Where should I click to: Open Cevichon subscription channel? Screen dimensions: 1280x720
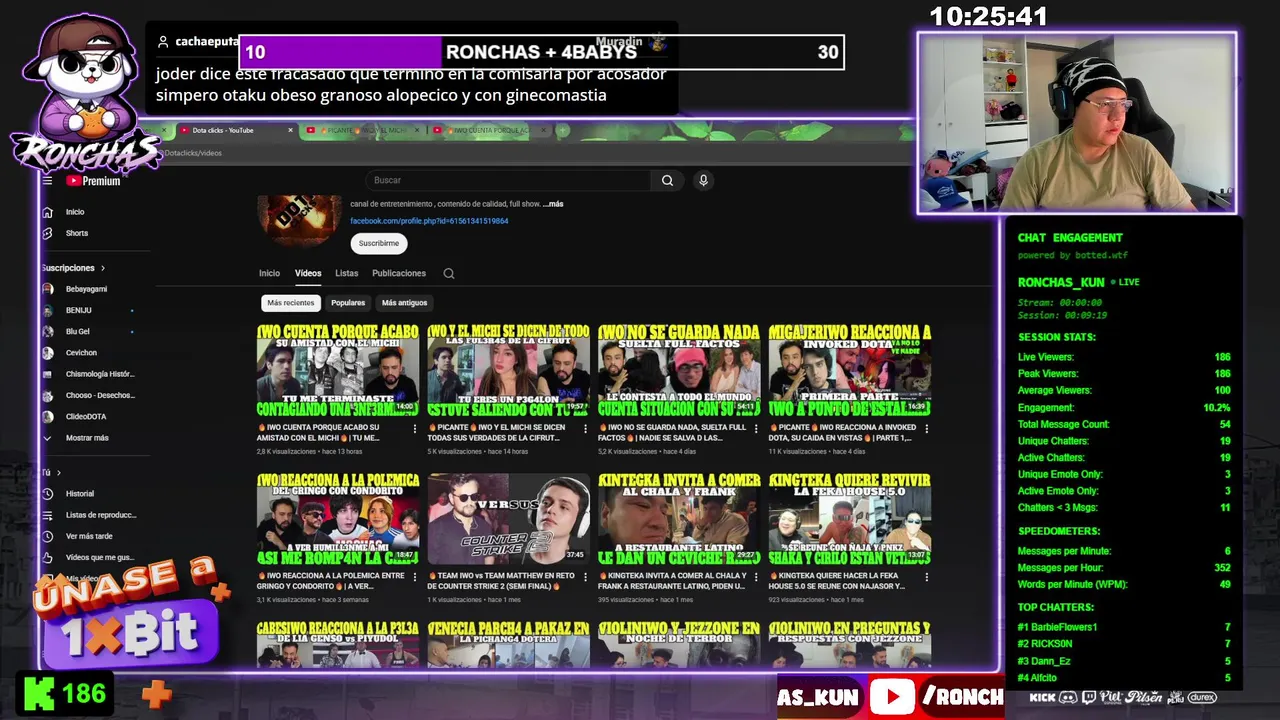click(81, 352)
